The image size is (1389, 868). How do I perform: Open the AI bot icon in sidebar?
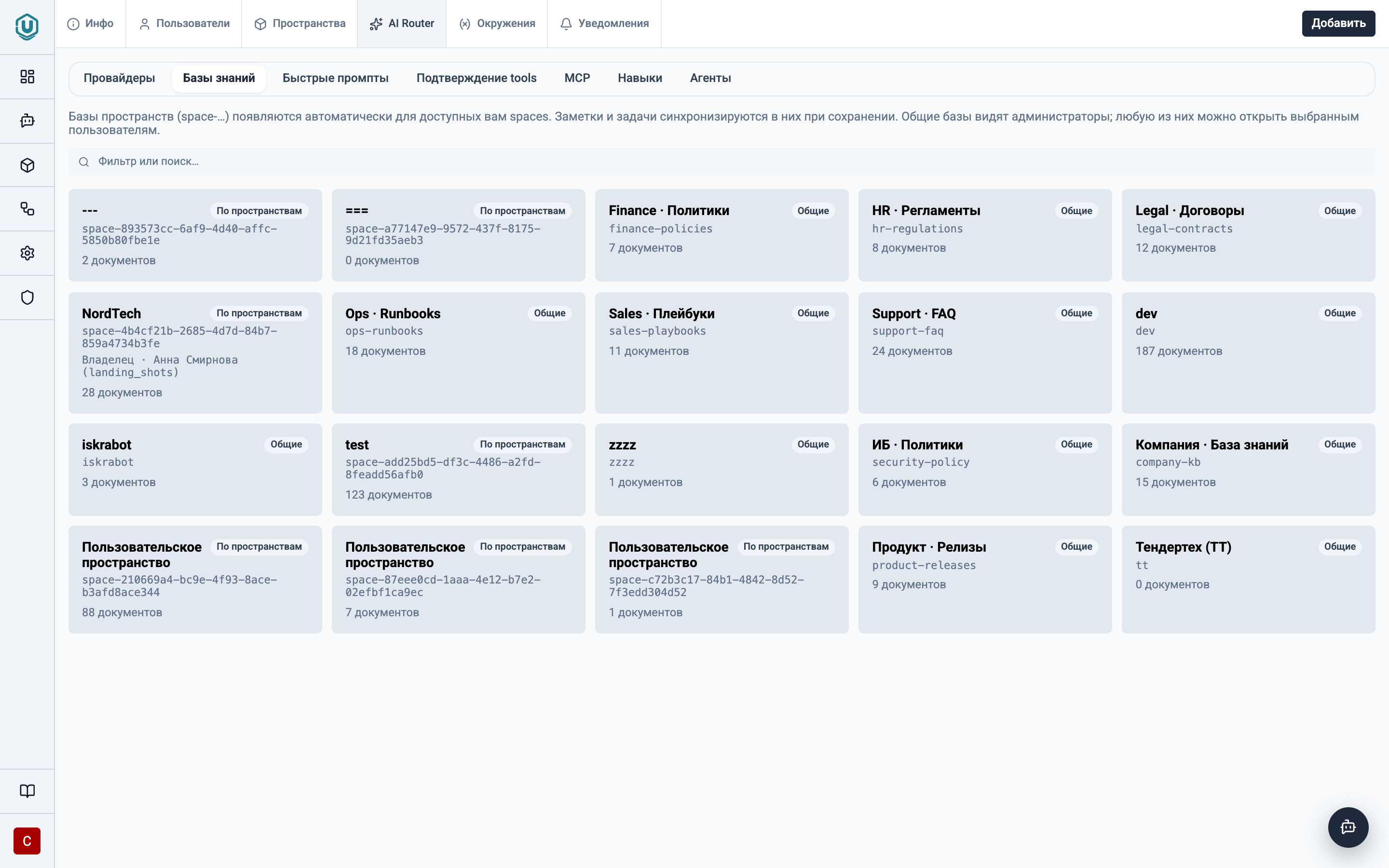27,121
